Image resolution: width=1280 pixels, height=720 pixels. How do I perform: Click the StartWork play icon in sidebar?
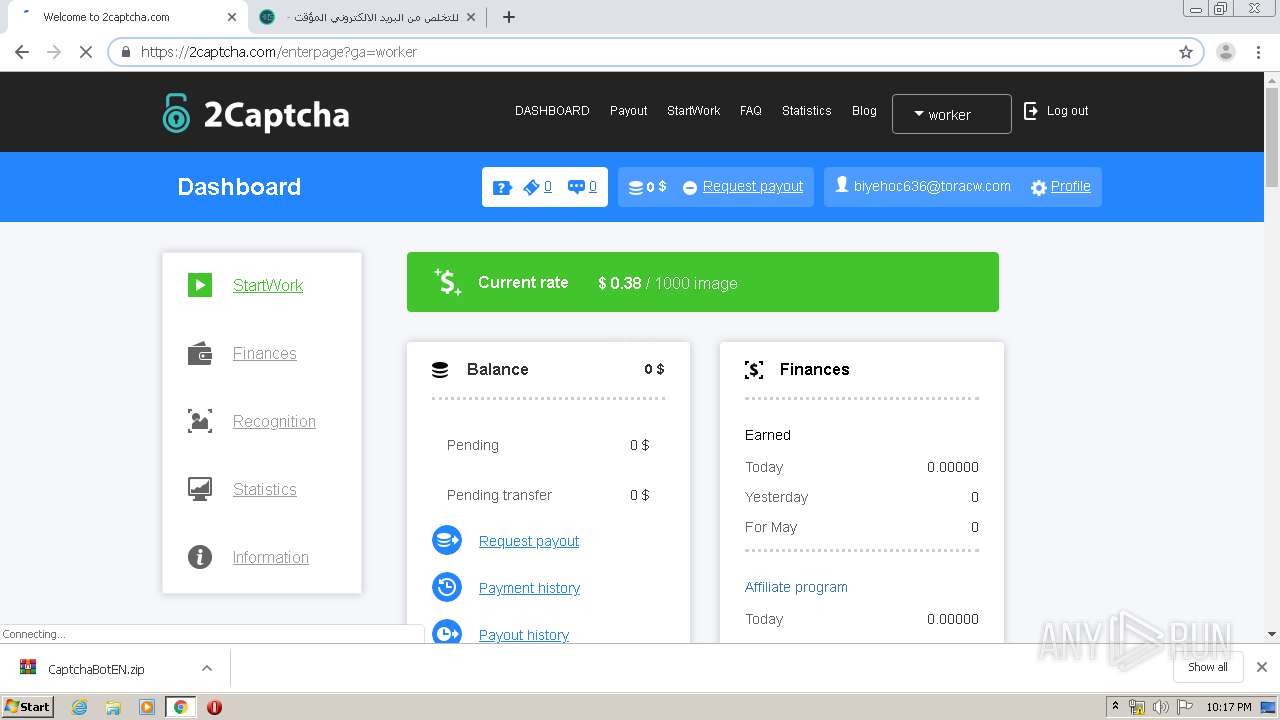click(200, 285)
